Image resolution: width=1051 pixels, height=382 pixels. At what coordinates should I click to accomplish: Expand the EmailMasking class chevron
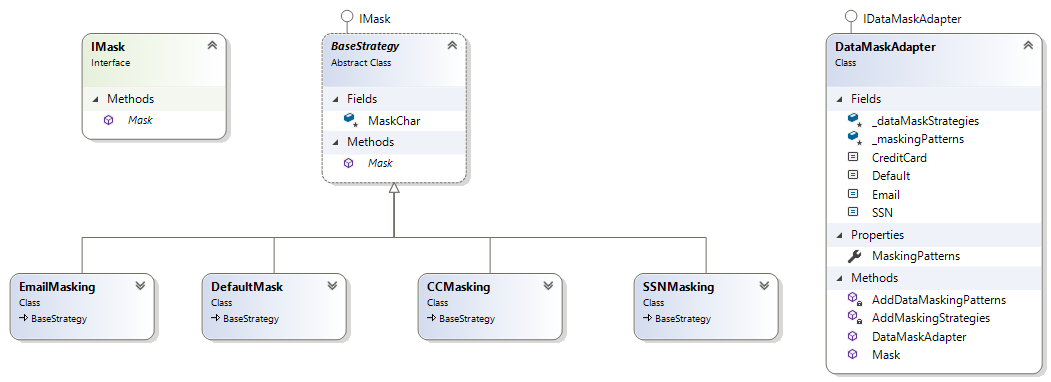click(x=140, y=285)
